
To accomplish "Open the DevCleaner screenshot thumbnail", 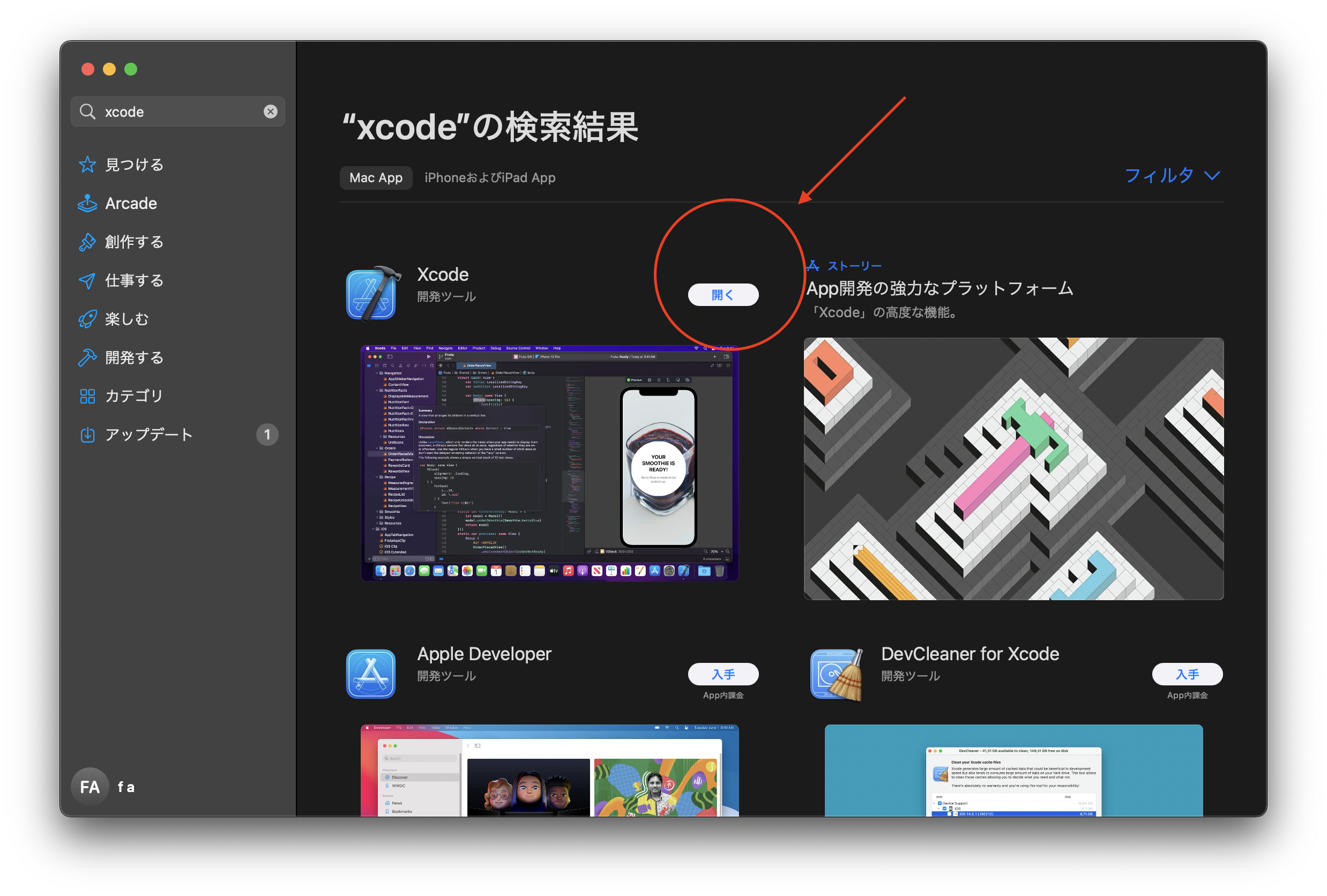I will tap(1013, 771).
